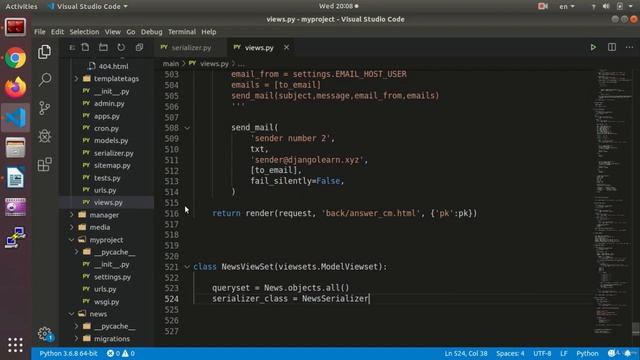640x360 pixels.
Task: Launch Firefox from the dock
Action: coord(16,88)
